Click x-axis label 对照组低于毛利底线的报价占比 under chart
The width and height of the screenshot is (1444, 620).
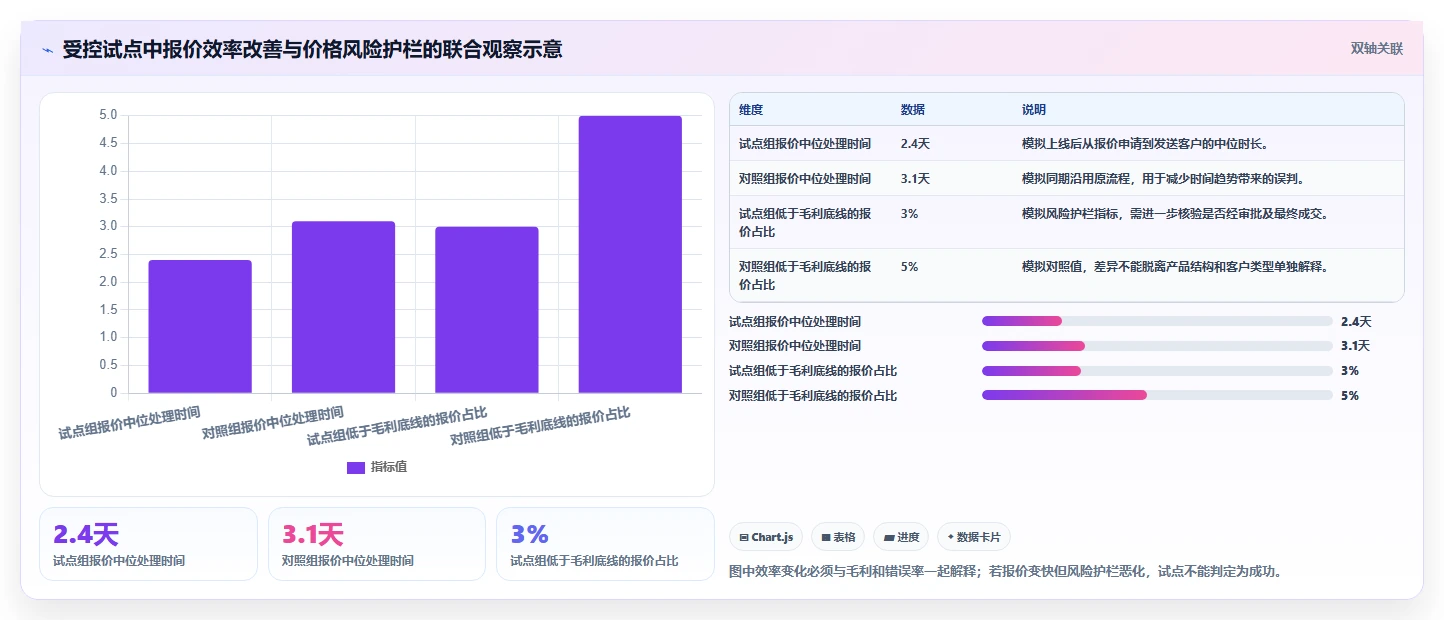[541, 427]
